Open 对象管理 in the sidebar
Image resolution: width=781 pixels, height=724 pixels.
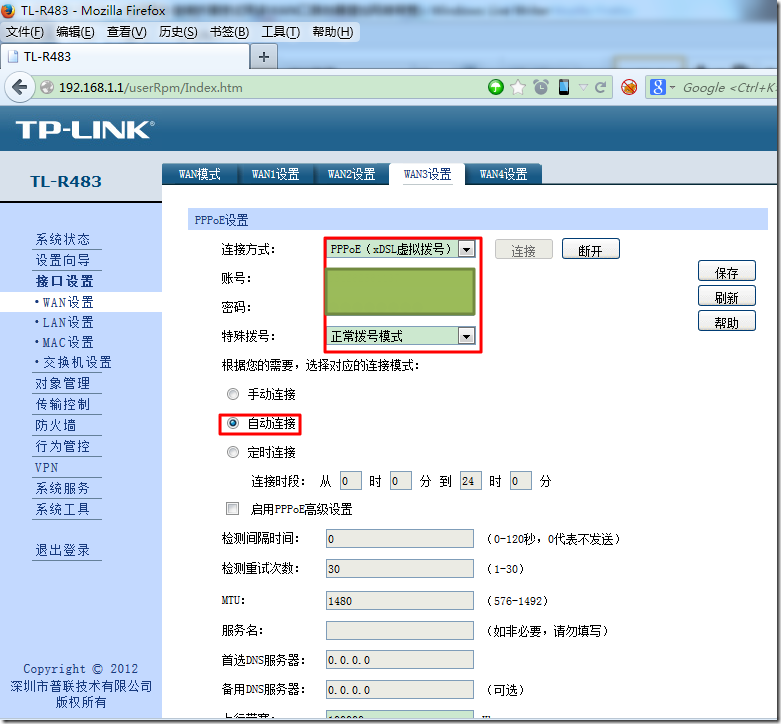coord(63,383)
